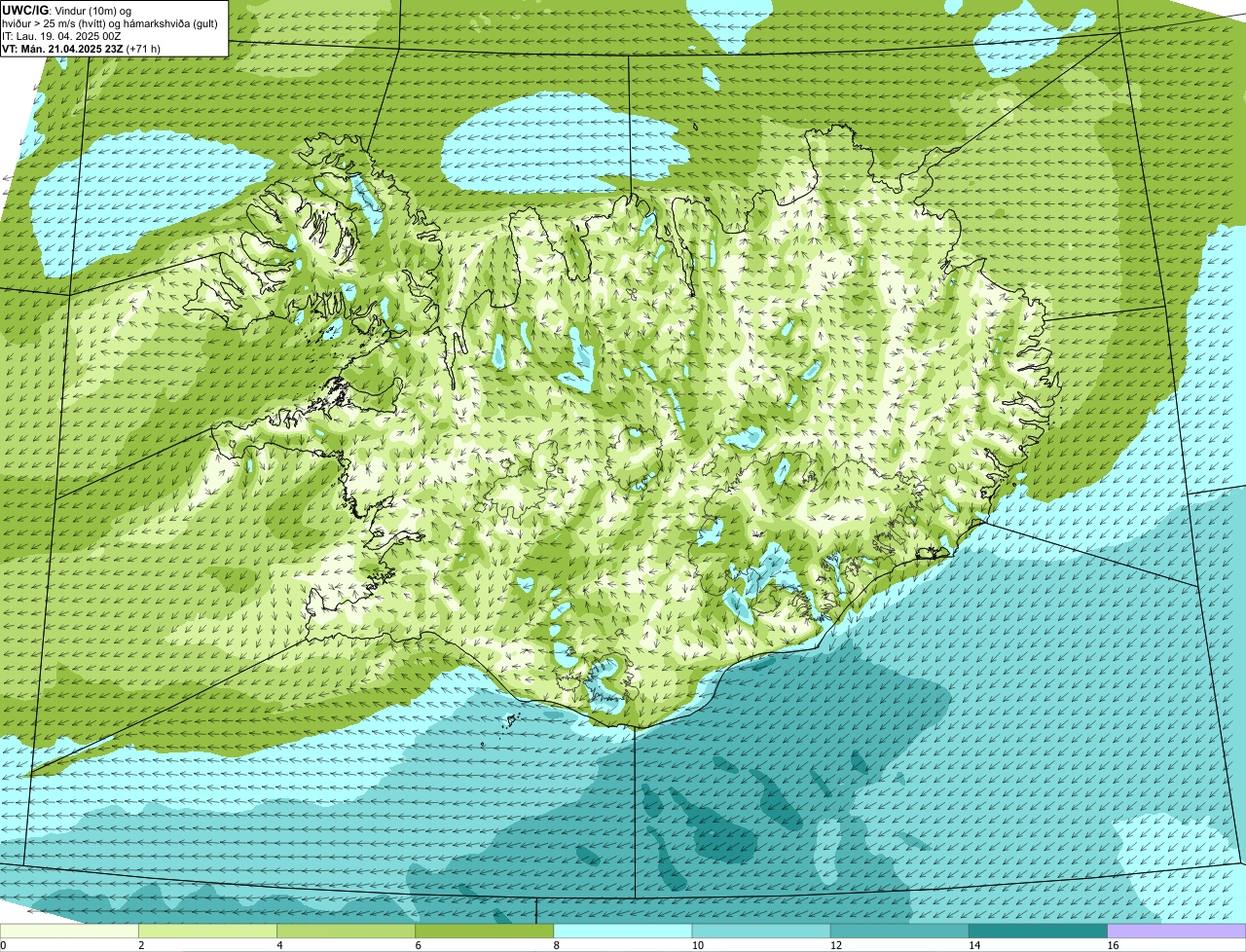Click the legend scale label "0"

coord(3,945)
